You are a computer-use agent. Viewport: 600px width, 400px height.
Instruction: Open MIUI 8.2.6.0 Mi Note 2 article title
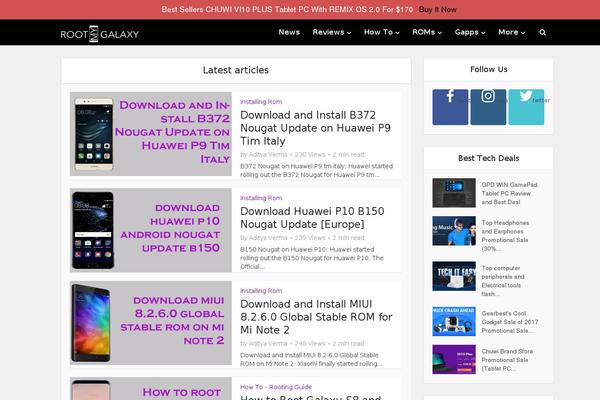(x=316, y=317)
